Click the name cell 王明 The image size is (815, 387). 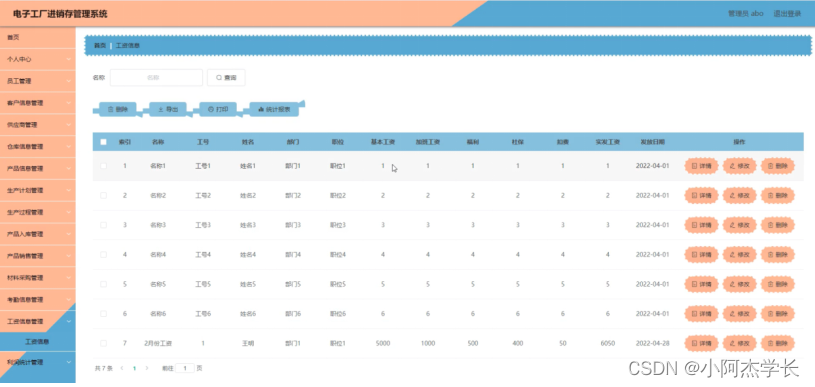pyautogui.click(x=248, y=343)
